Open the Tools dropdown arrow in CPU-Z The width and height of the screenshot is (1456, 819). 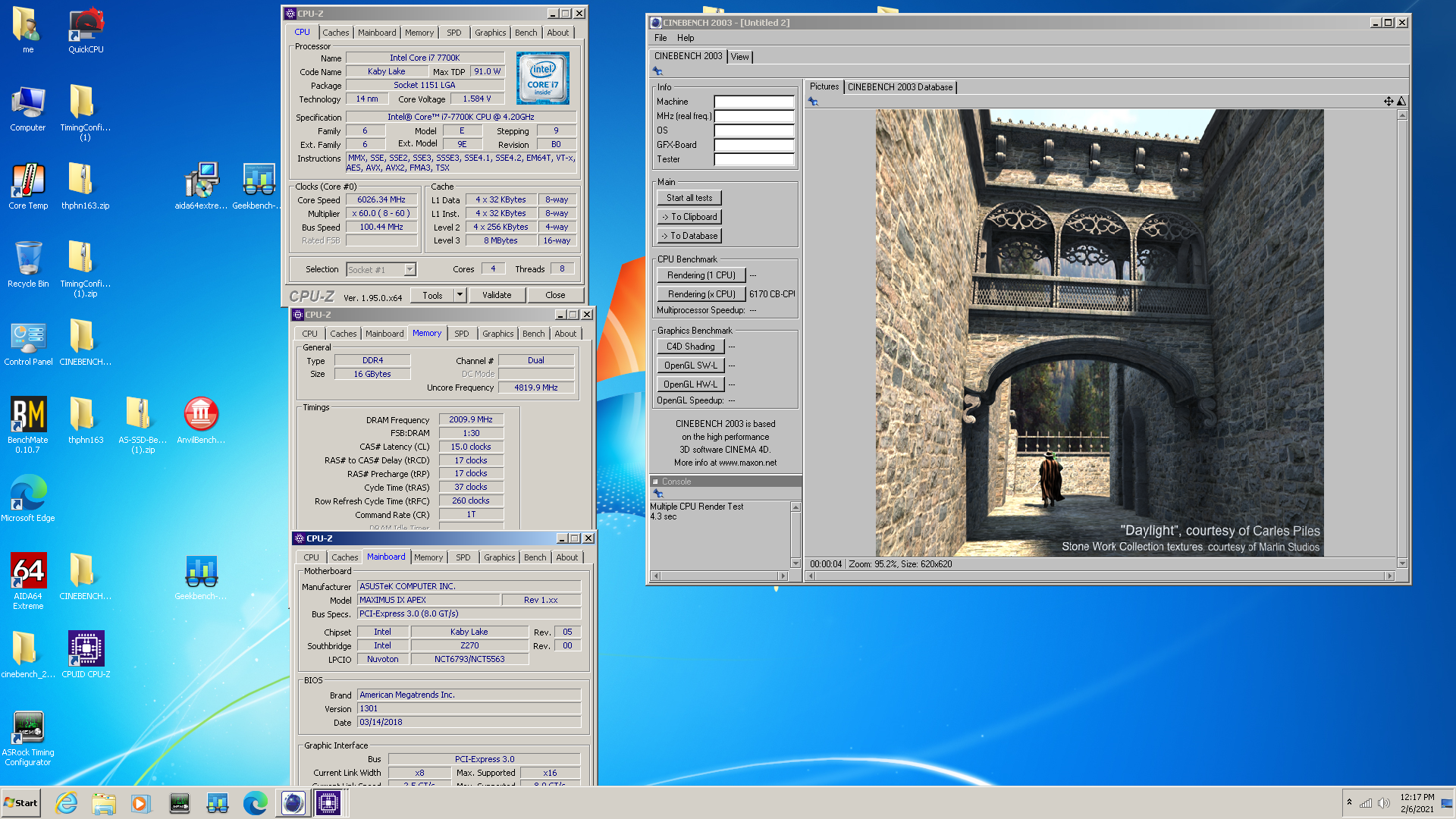(x=460, y=295)
